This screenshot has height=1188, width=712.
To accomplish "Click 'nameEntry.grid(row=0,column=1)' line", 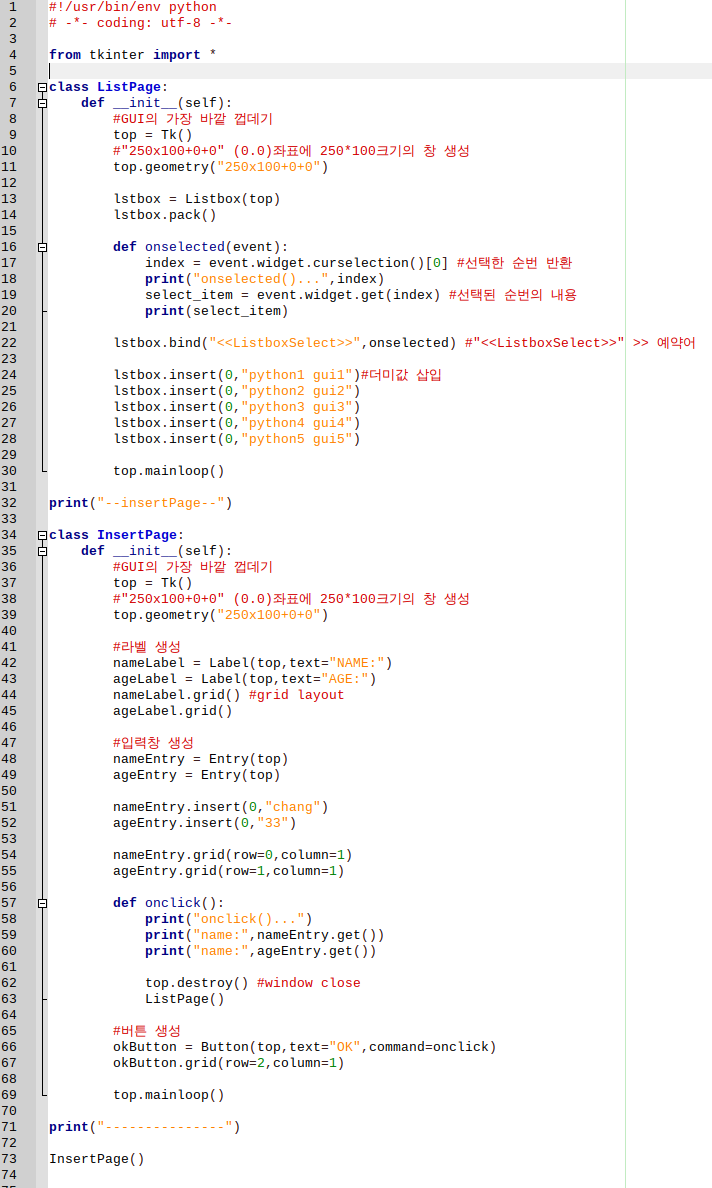I will click(x=233, y=855).
